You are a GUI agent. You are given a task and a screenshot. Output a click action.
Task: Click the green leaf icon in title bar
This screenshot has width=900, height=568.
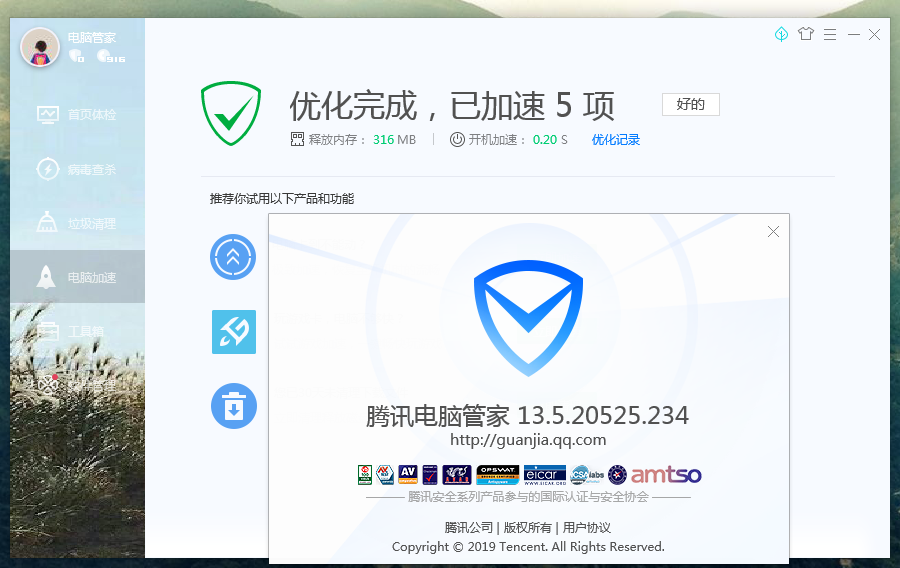click(x=781, y=34)
